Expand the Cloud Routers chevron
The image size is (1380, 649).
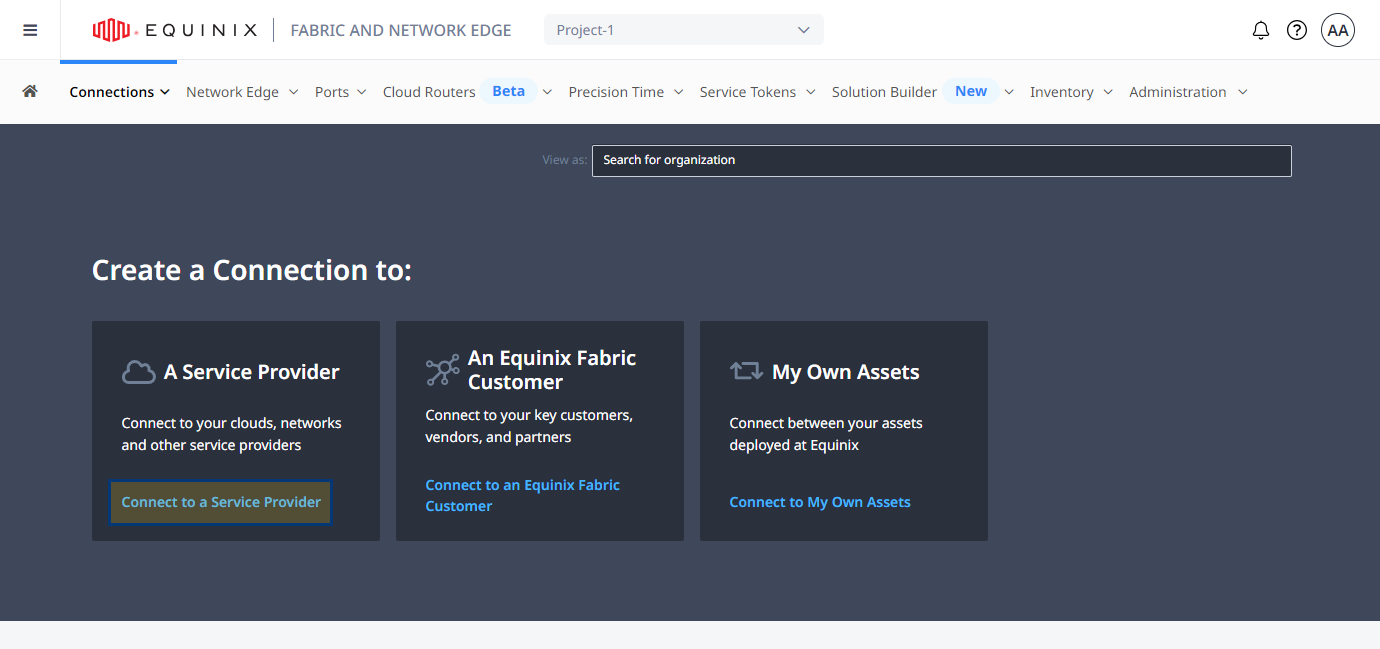coord(547,92)
